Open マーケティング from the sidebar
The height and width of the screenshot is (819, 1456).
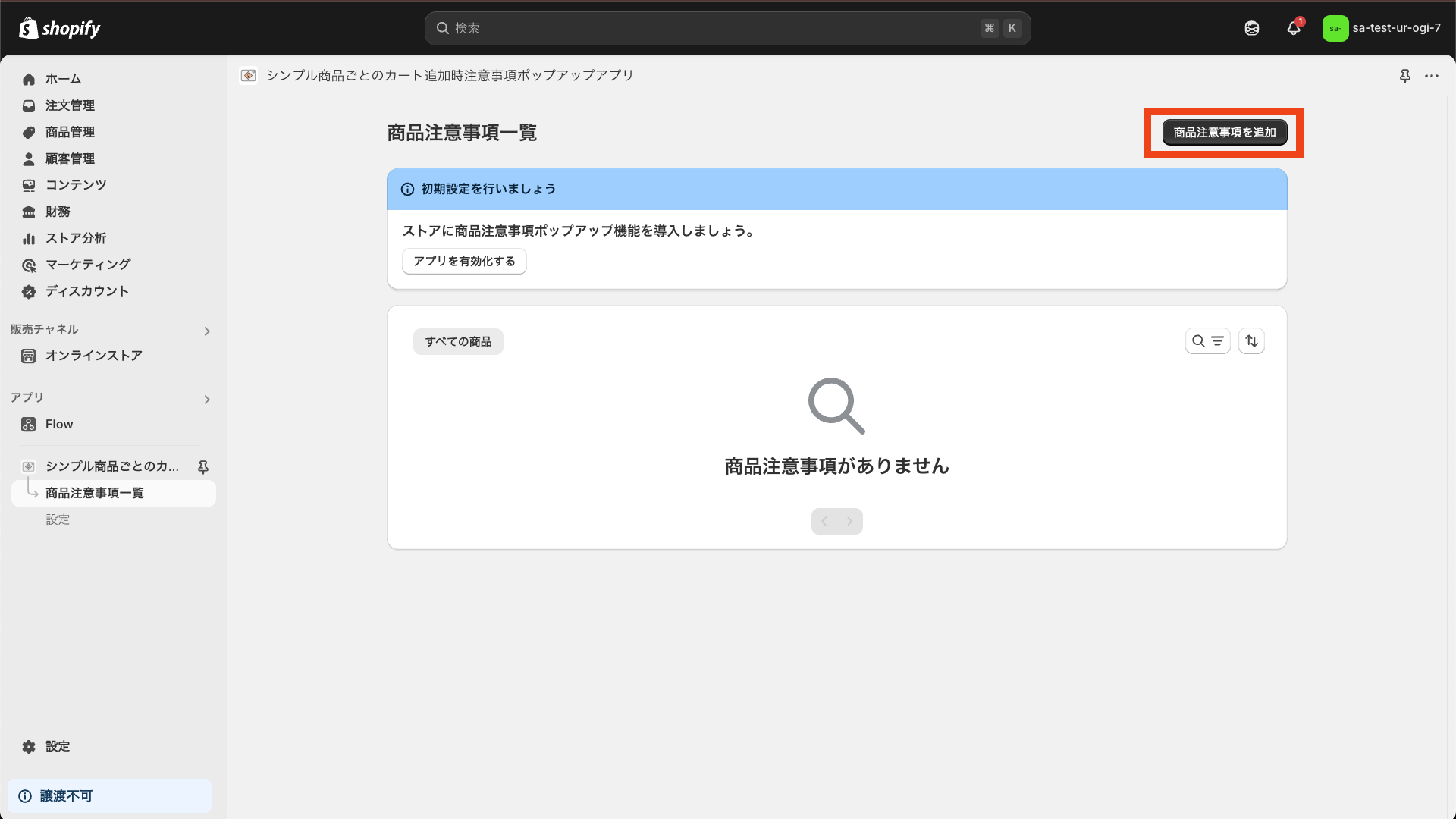click(86, 264)
